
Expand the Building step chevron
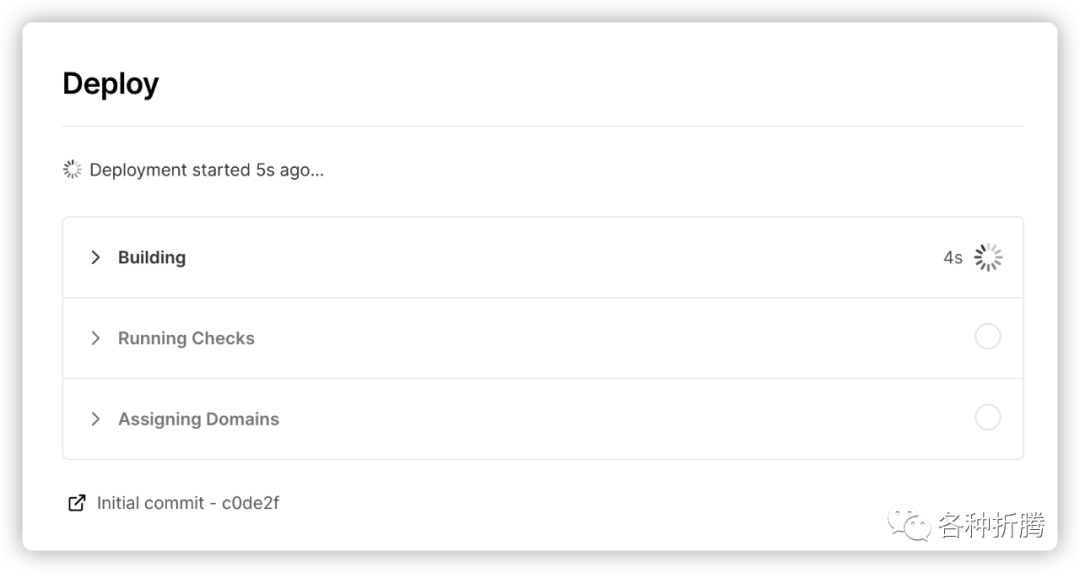[96, 257]
